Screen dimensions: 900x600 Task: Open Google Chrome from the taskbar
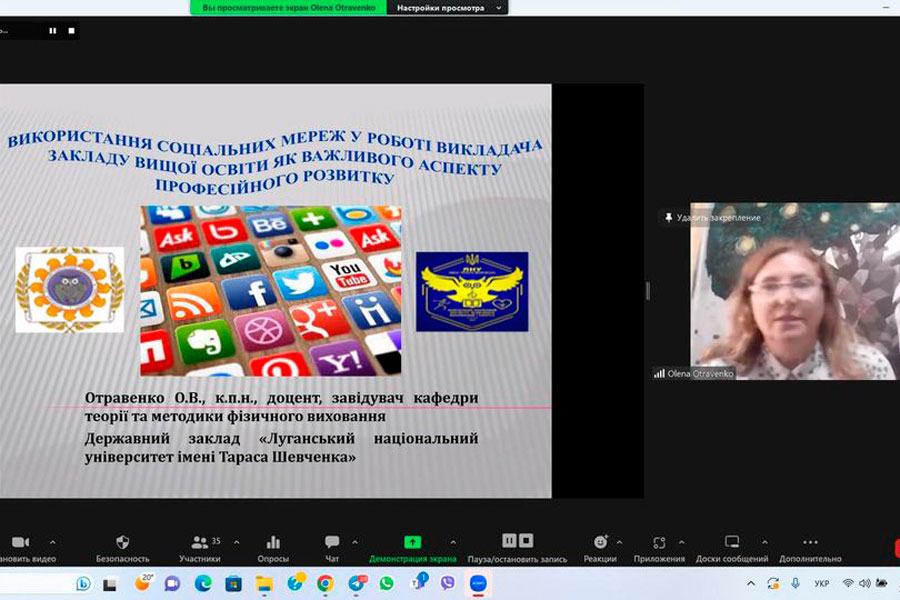tap(325, 583)
